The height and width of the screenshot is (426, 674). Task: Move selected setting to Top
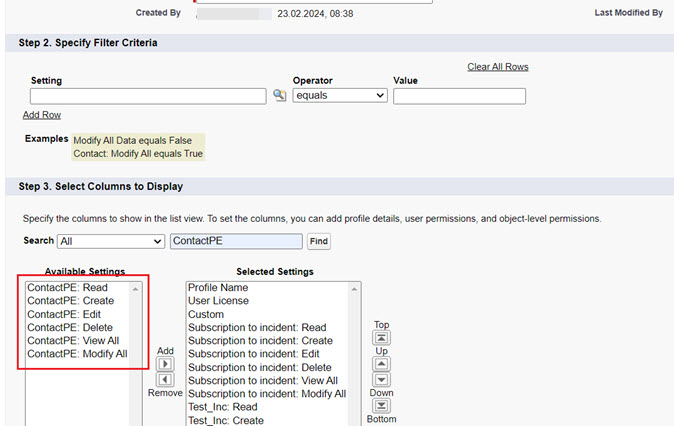pos(381,338)
